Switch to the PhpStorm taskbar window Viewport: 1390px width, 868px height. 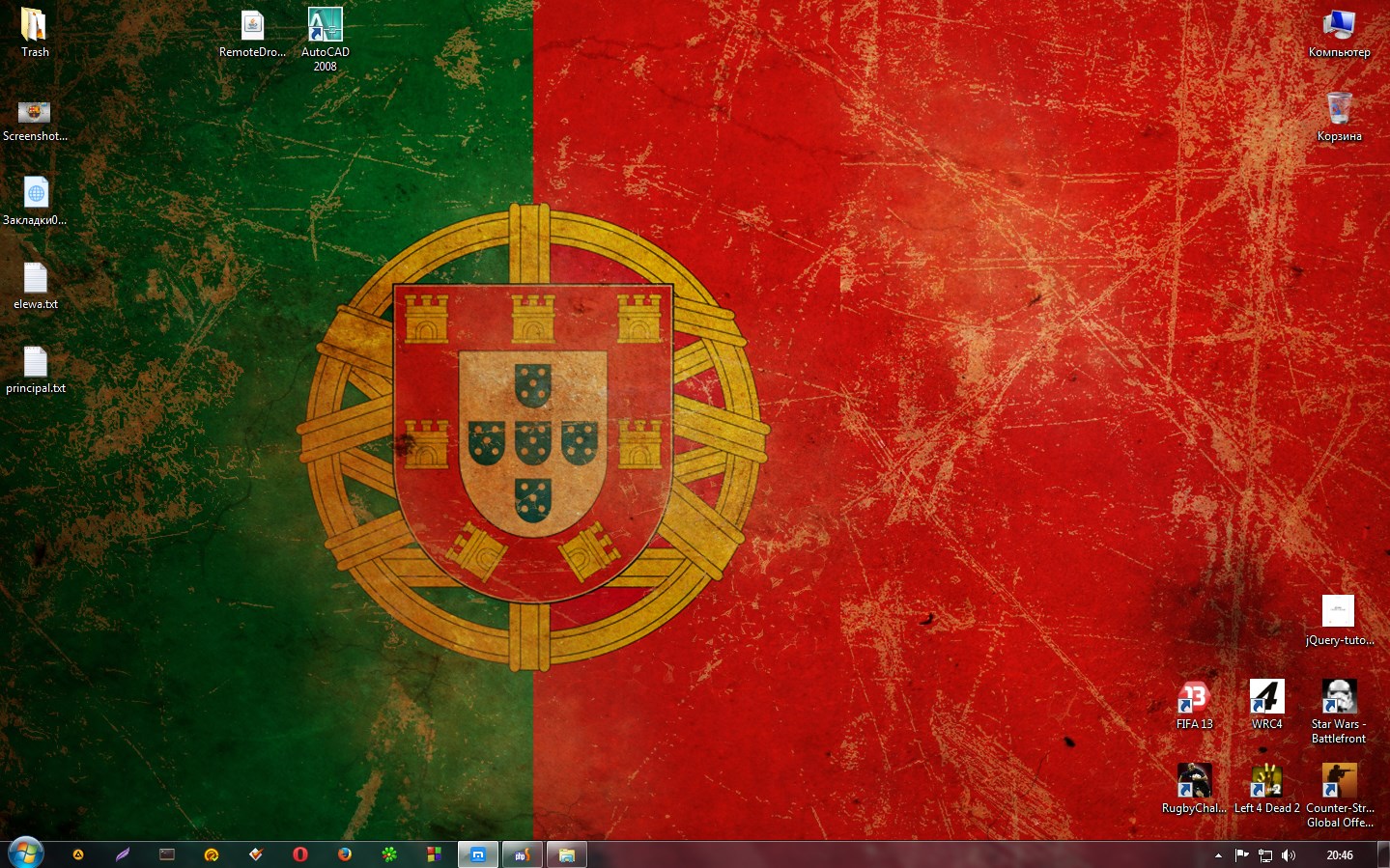coord(523,854)
